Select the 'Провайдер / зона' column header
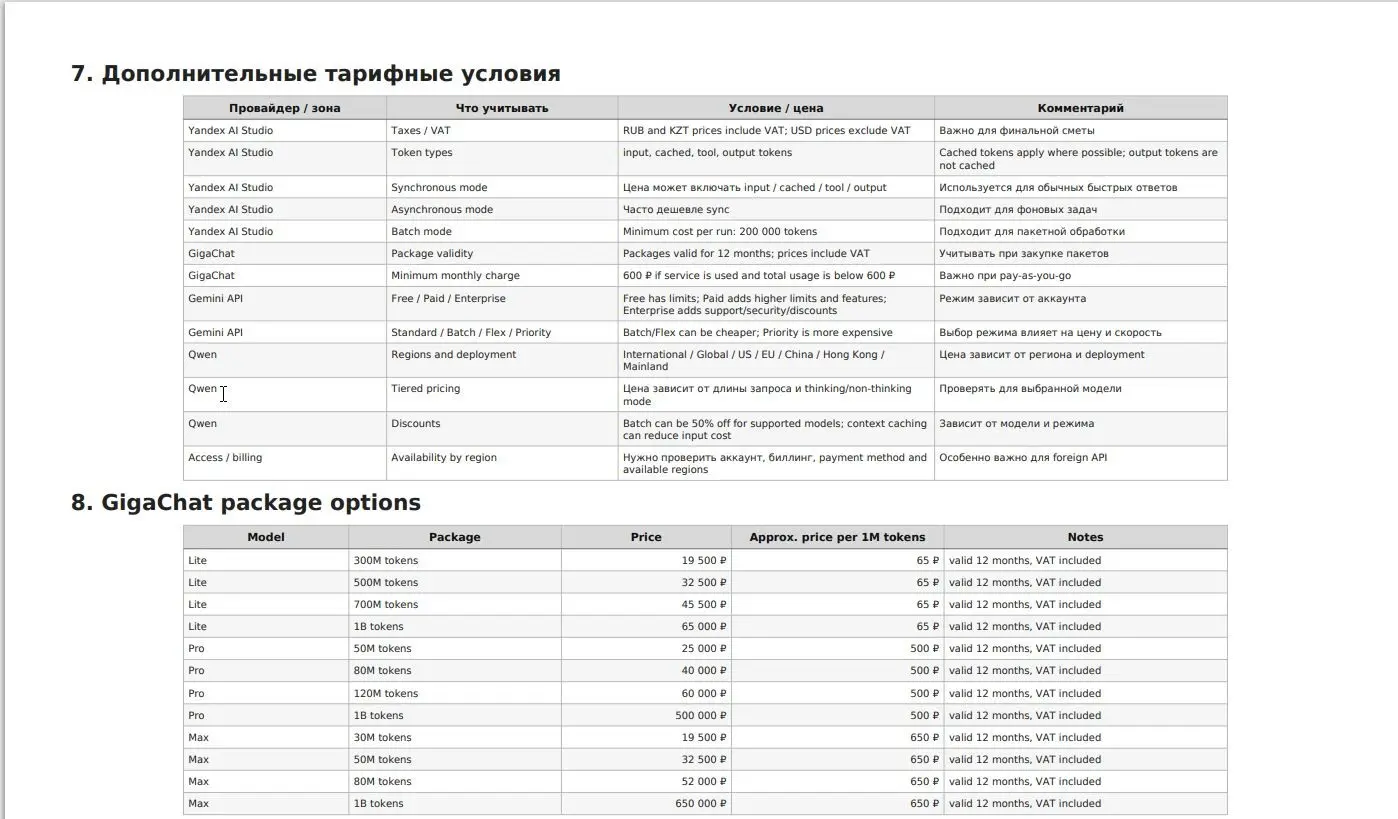Image resolution: width=1398 pixels, height=819 pixels. [285, 108]
